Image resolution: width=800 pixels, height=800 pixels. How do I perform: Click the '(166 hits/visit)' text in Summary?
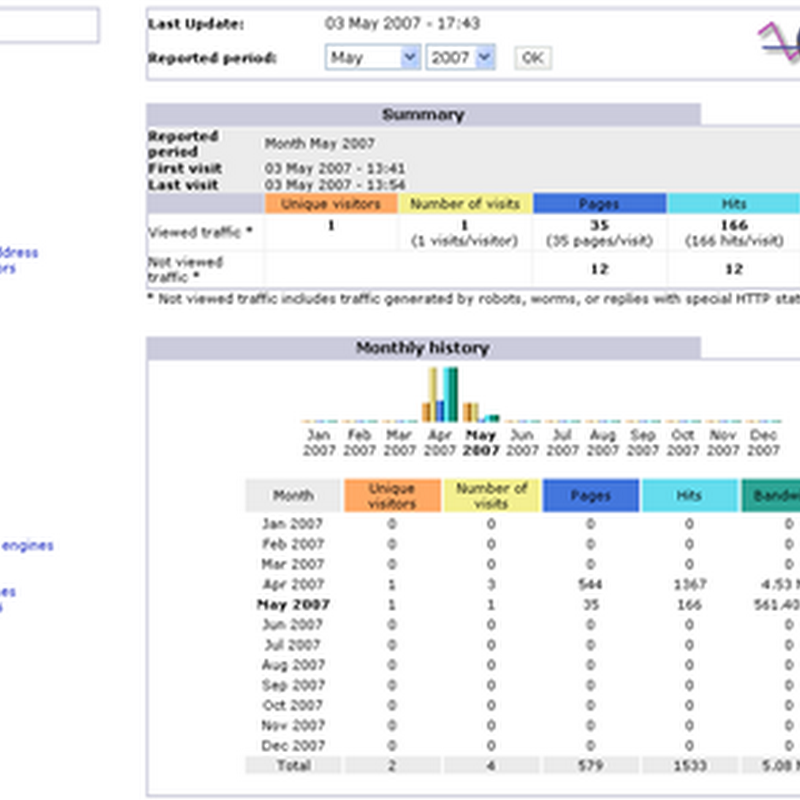[734, 240]
